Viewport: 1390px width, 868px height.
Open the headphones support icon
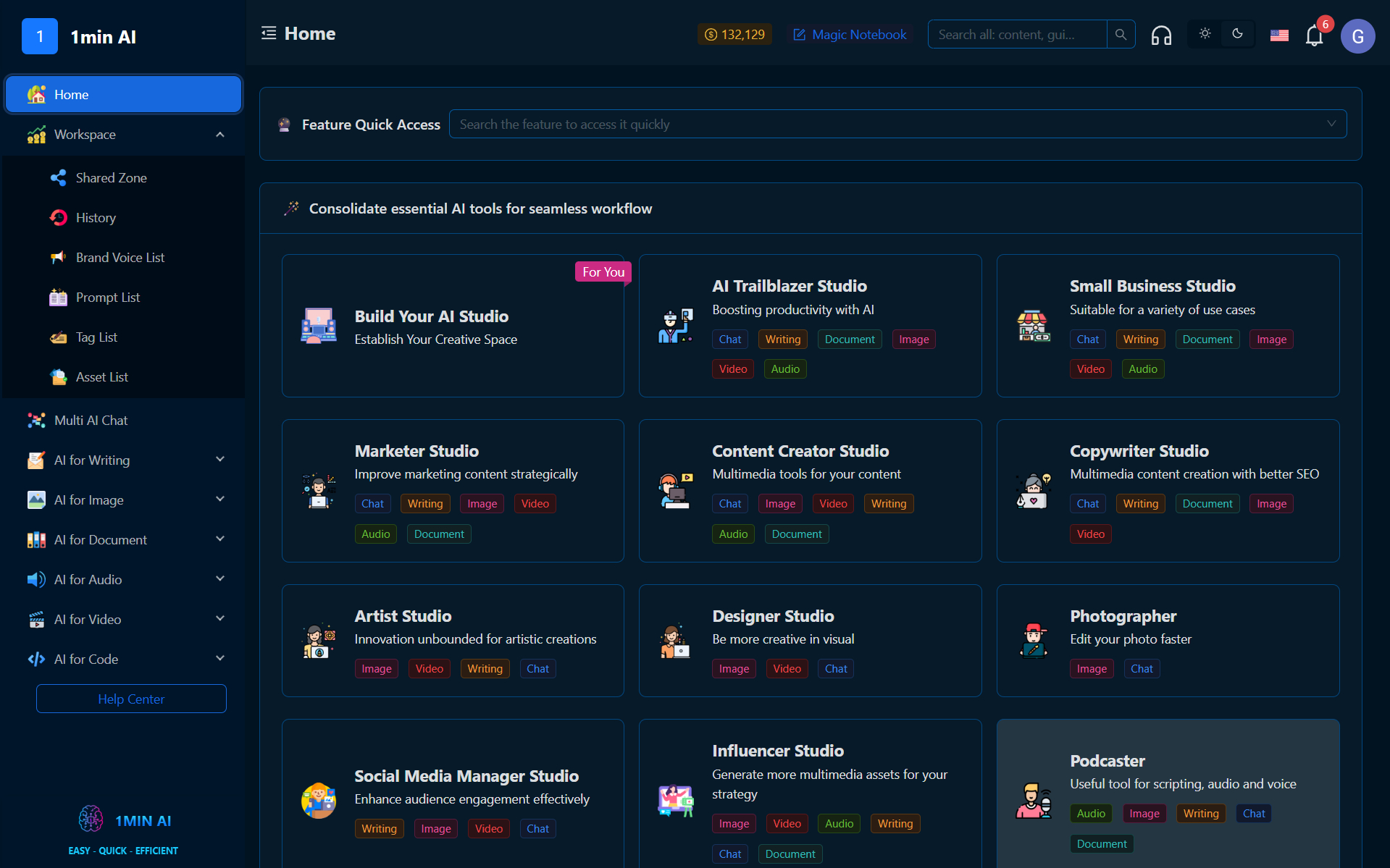[x=1161, y=35]
